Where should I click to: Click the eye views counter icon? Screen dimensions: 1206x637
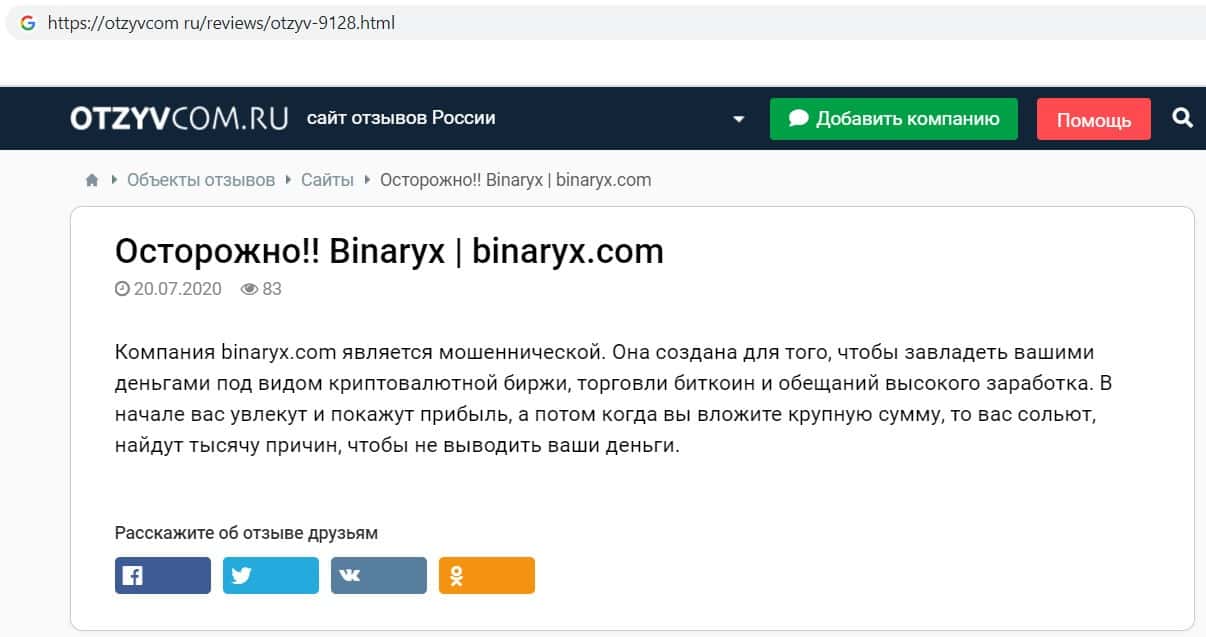tap(249, 289)
